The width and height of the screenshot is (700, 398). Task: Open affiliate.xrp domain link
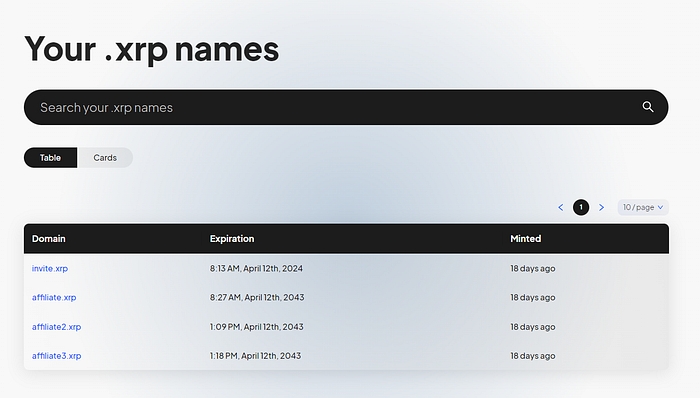tap(54, 298)
